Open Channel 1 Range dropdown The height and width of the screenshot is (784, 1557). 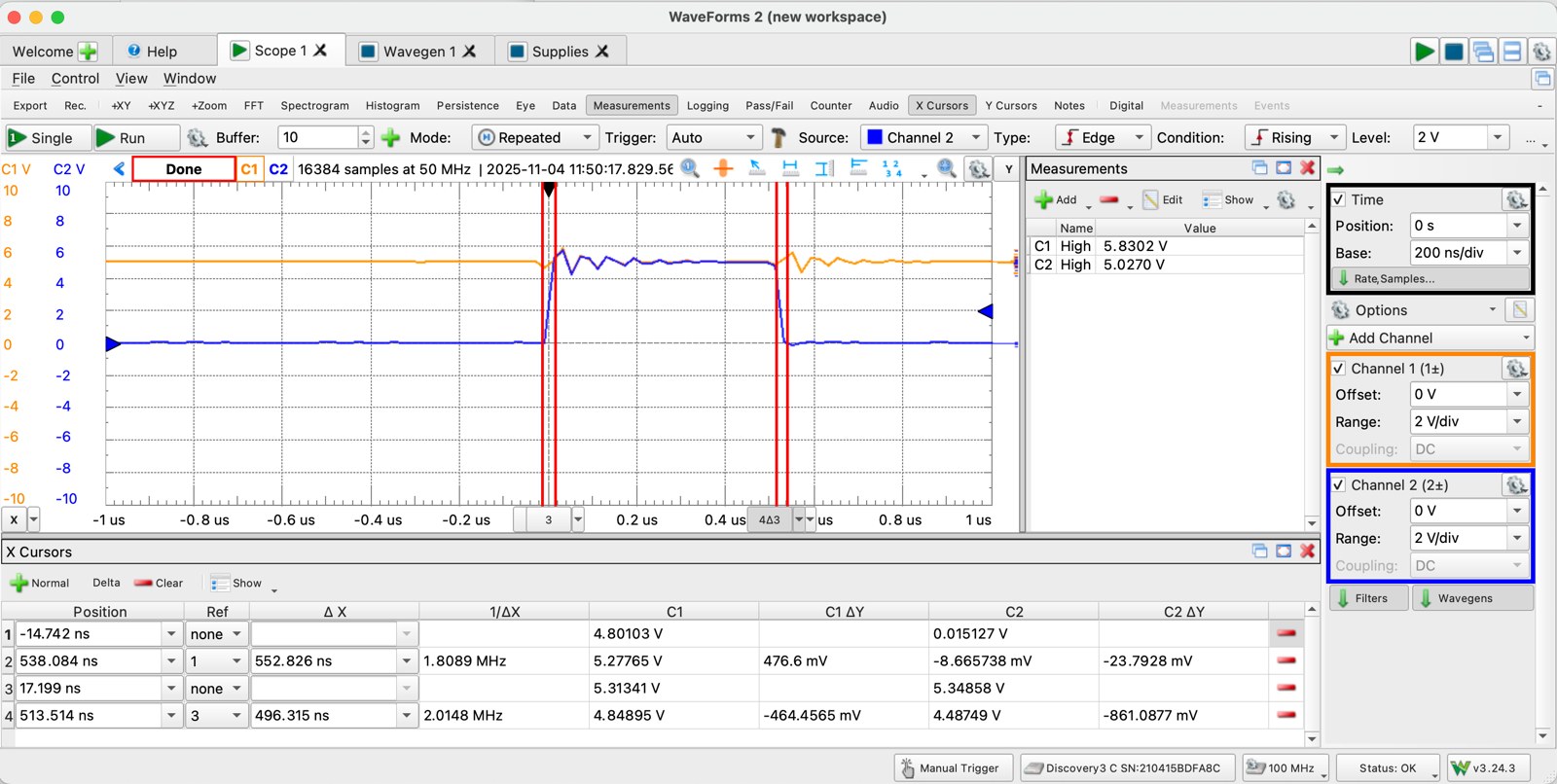tap(1469, 422)
